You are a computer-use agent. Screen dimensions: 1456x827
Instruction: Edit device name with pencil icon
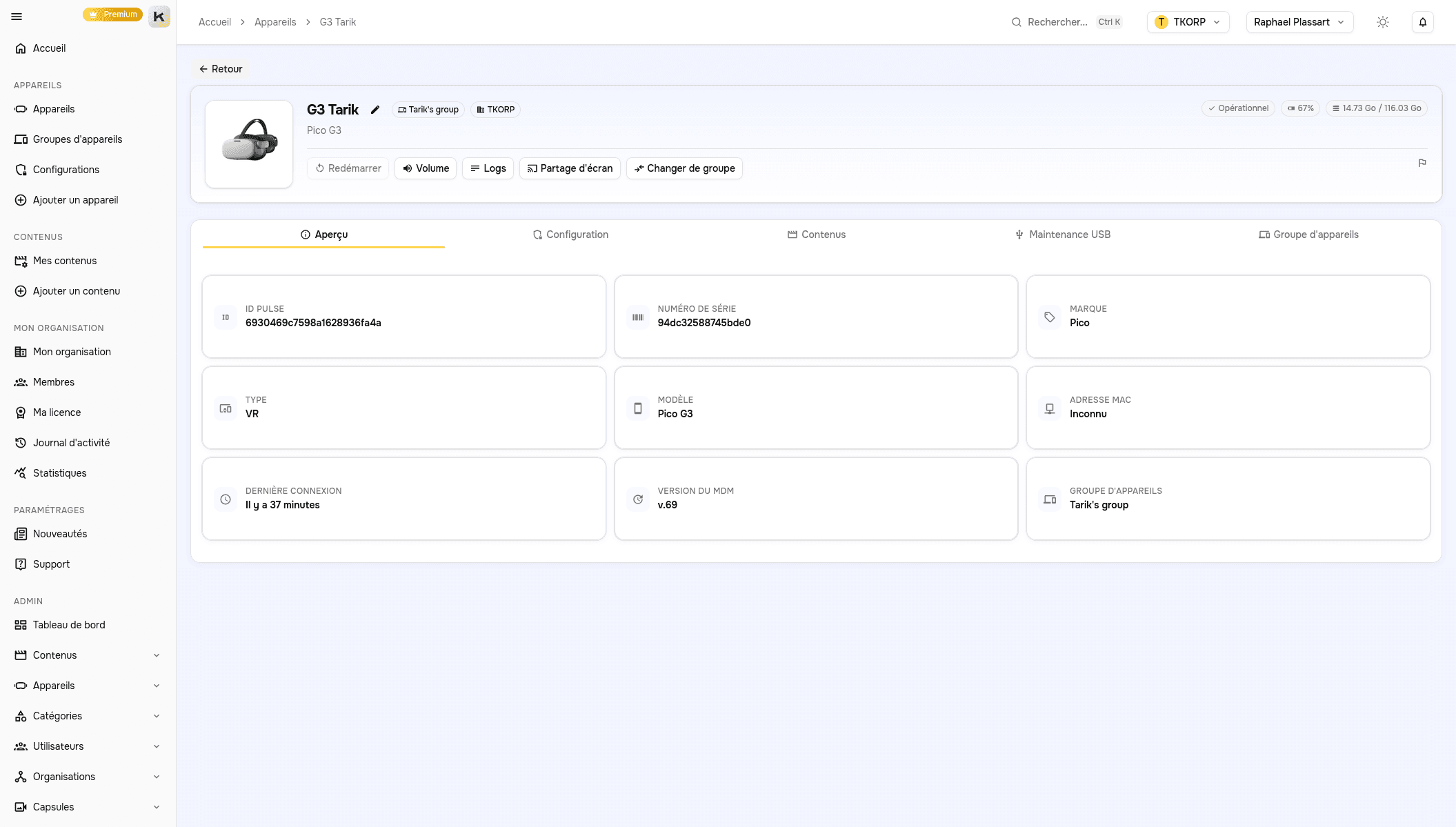click(375, 110)
